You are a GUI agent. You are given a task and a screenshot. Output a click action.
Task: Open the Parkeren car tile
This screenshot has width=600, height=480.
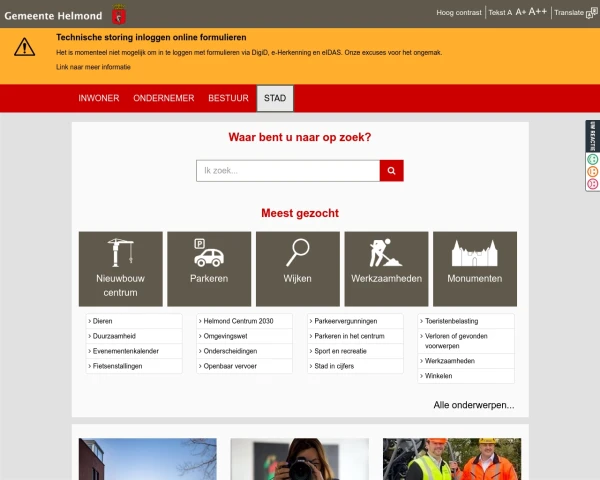pyautogui.click(x=209, y=269)
